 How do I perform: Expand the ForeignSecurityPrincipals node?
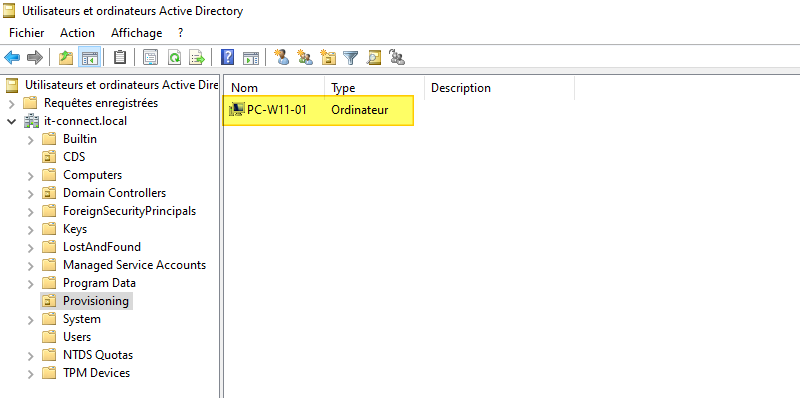point(31,212)
